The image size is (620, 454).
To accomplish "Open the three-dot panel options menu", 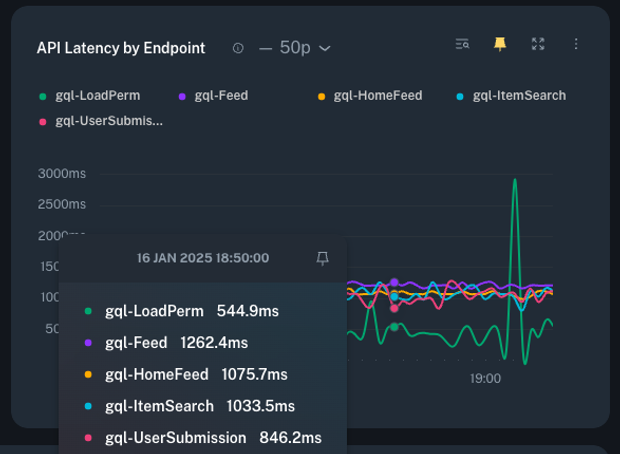I will [576, 44].
